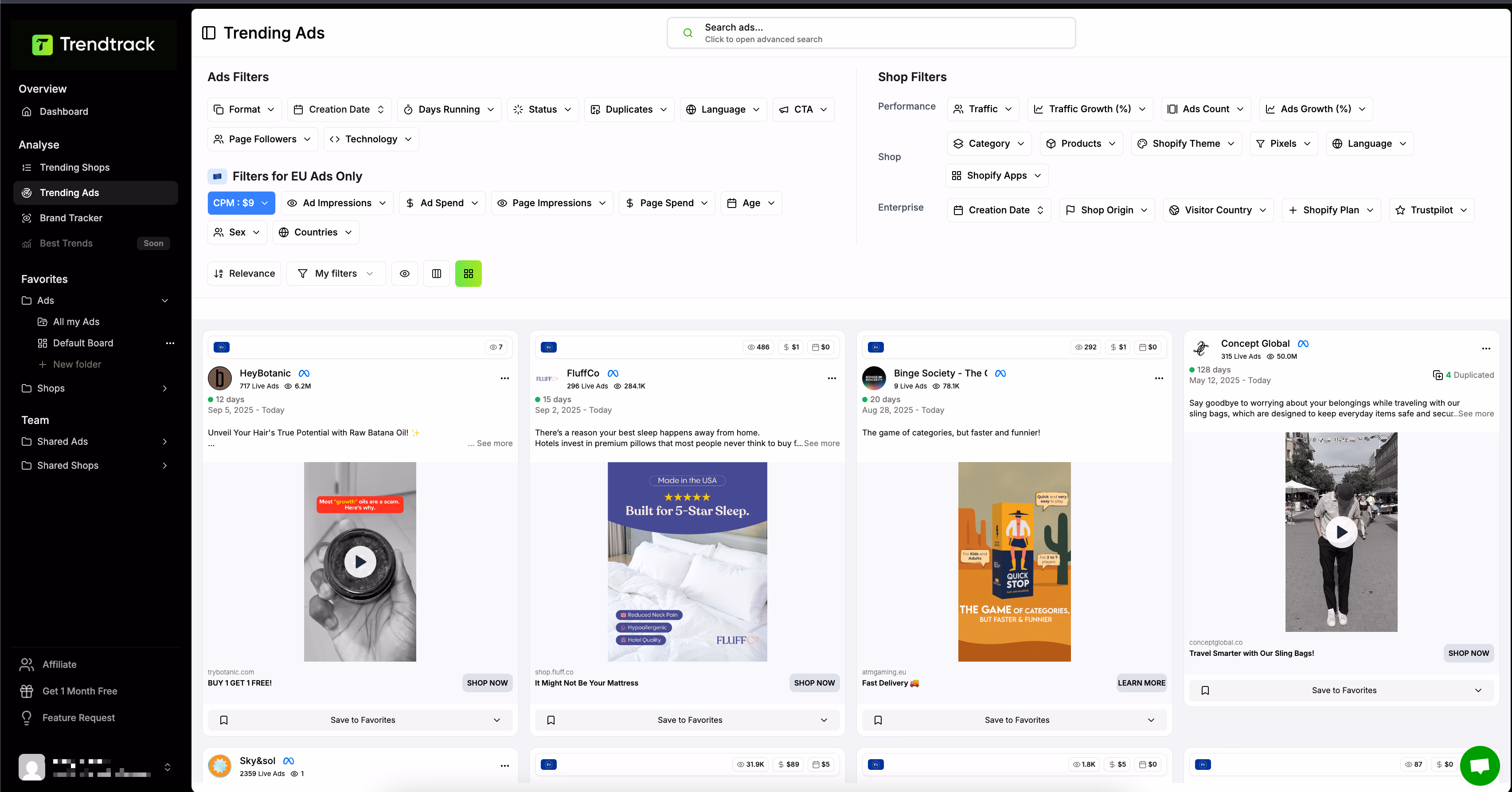
Task: Toggle the sidebar panel icon beside Trending Ads
Action: click(x=208, y=33)
